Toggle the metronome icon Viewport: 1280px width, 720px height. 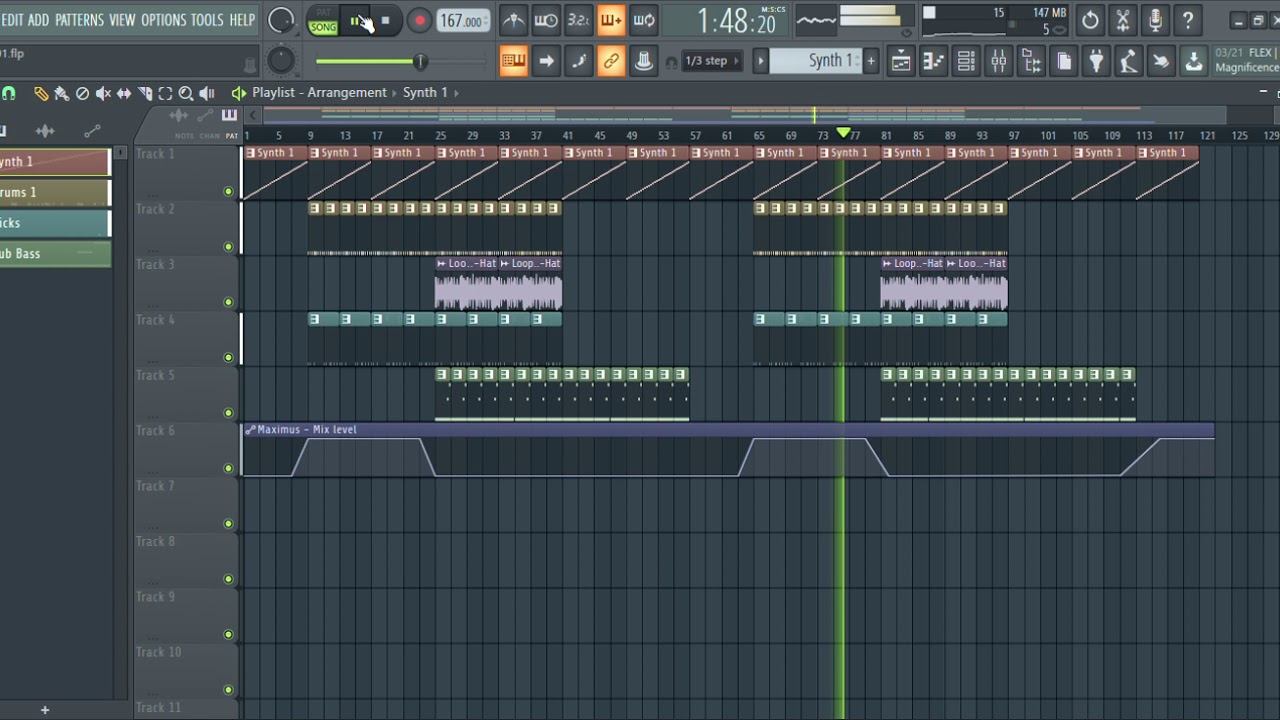click(x=513, y=20)
